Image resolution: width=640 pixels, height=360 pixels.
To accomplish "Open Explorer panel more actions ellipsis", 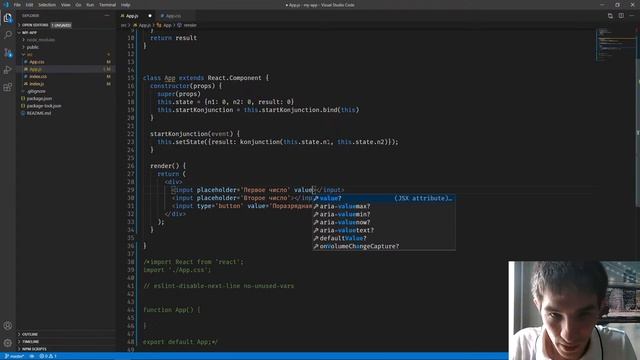I will click(107, 16).
